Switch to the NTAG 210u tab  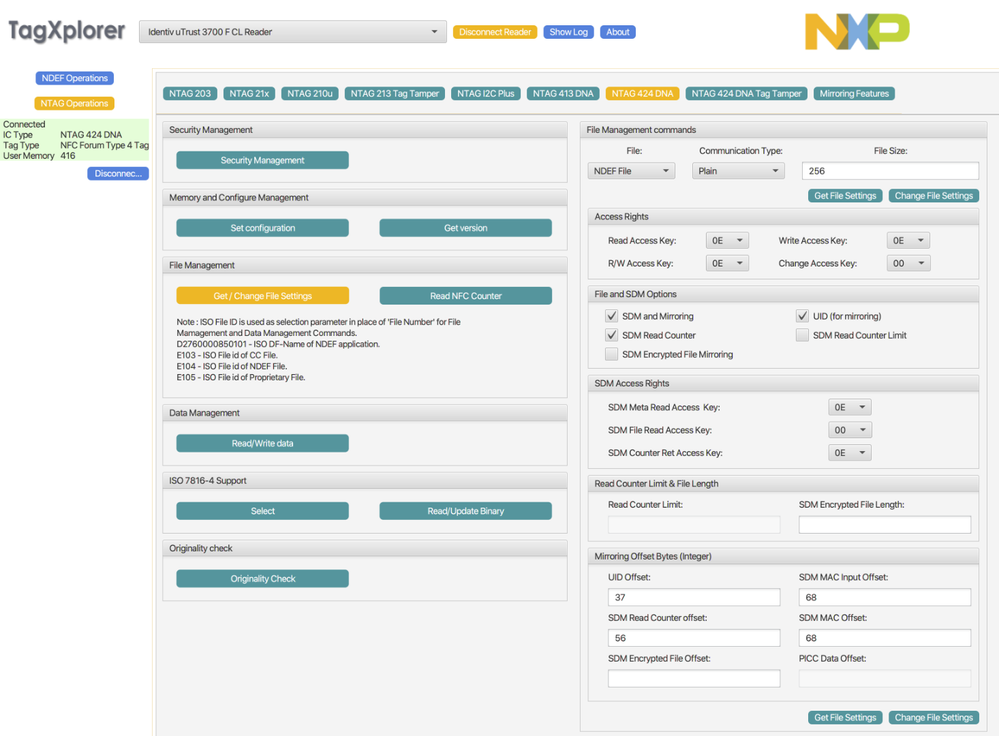coord(310,94)
